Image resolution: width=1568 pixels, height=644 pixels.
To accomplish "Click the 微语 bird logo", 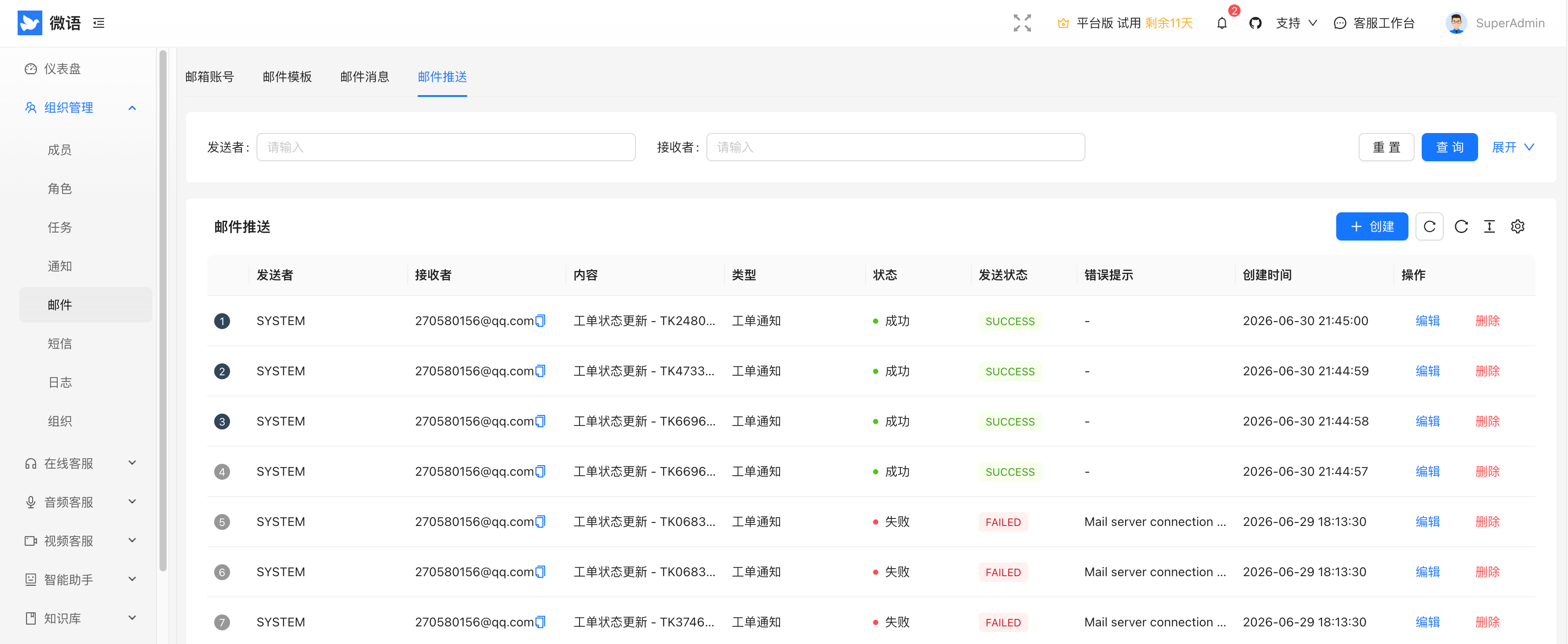I will tap(30, 23).
